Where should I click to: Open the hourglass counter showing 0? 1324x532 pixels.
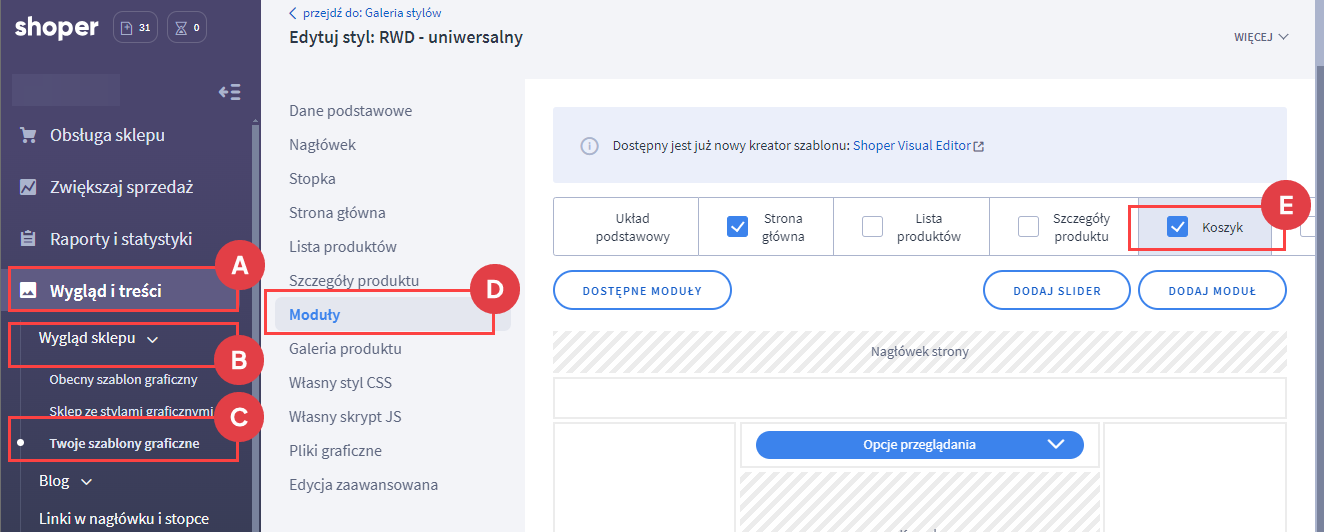pos(188,27)
